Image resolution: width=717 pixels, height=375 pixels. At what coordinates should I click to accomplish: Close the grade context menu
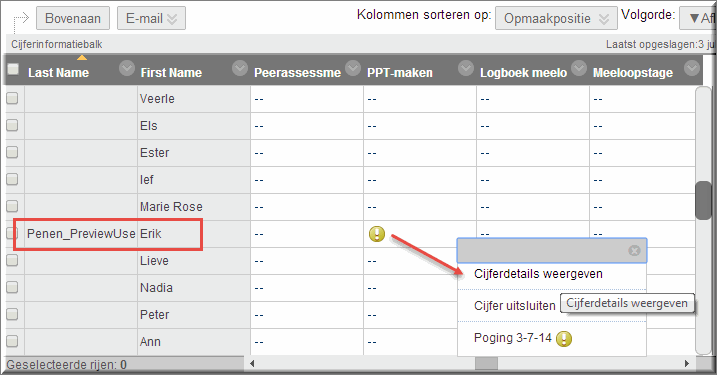pyautogui.click(x=634, y=250)
